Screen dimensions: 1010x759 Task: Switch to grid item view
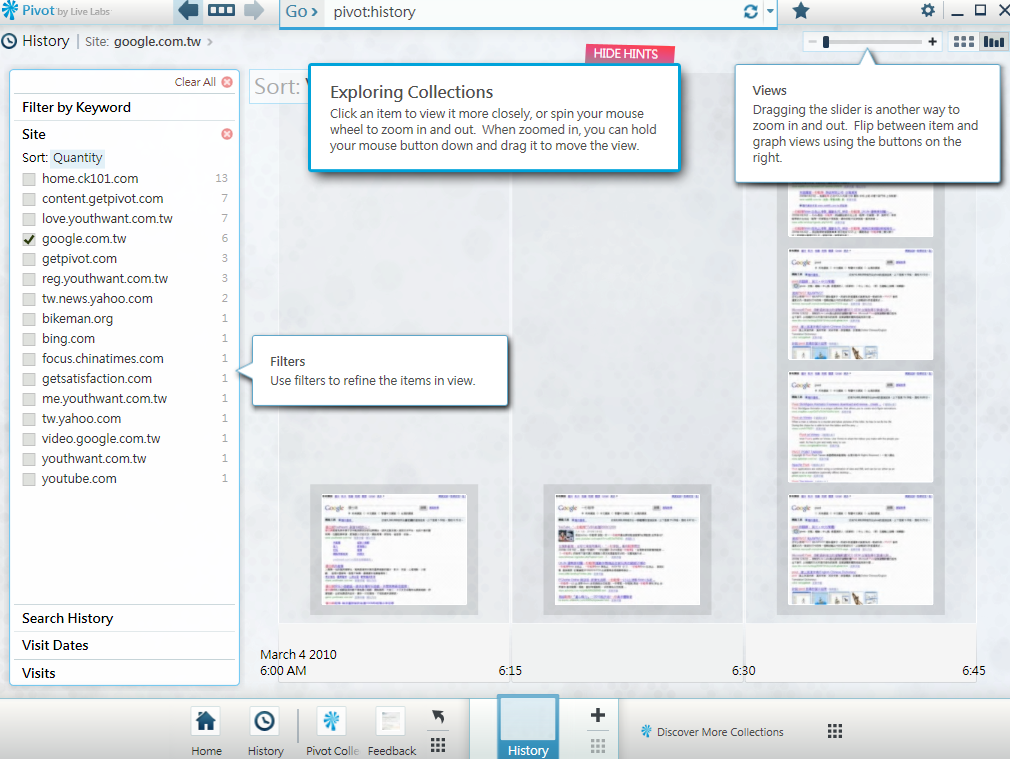click(964, 42)
